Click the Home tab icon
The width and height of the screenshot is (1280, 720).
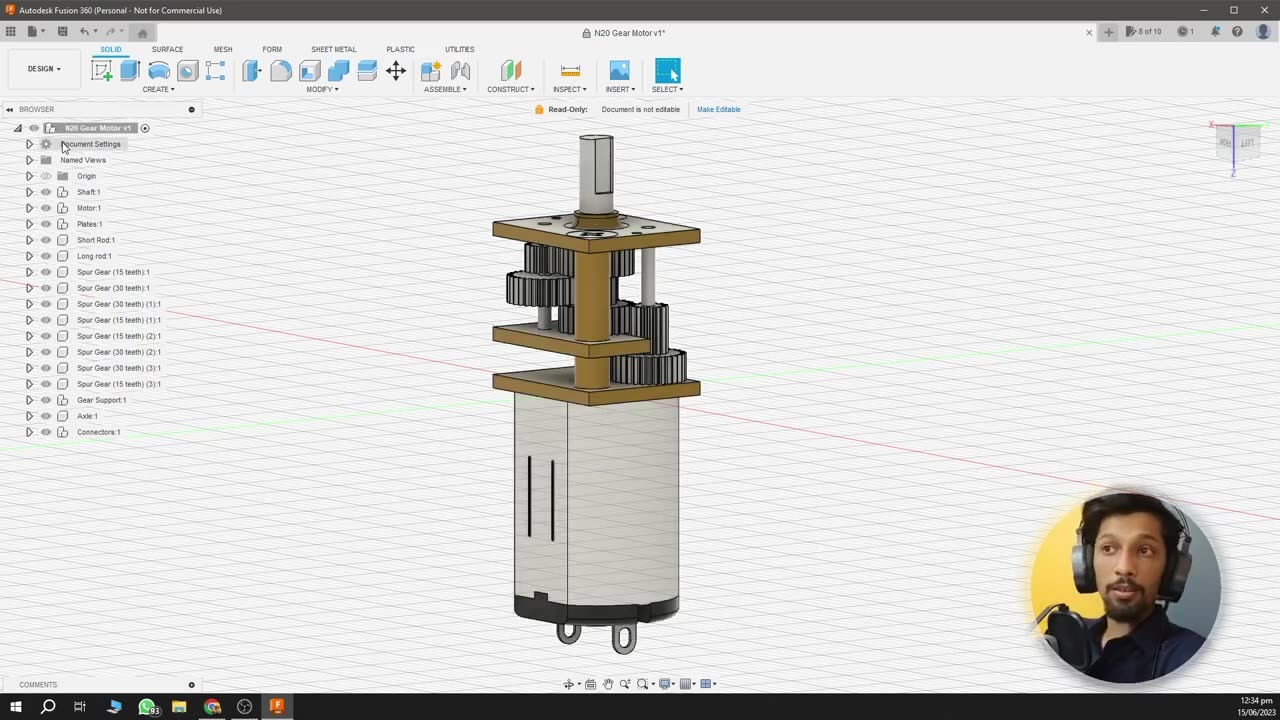coord(142,33)
